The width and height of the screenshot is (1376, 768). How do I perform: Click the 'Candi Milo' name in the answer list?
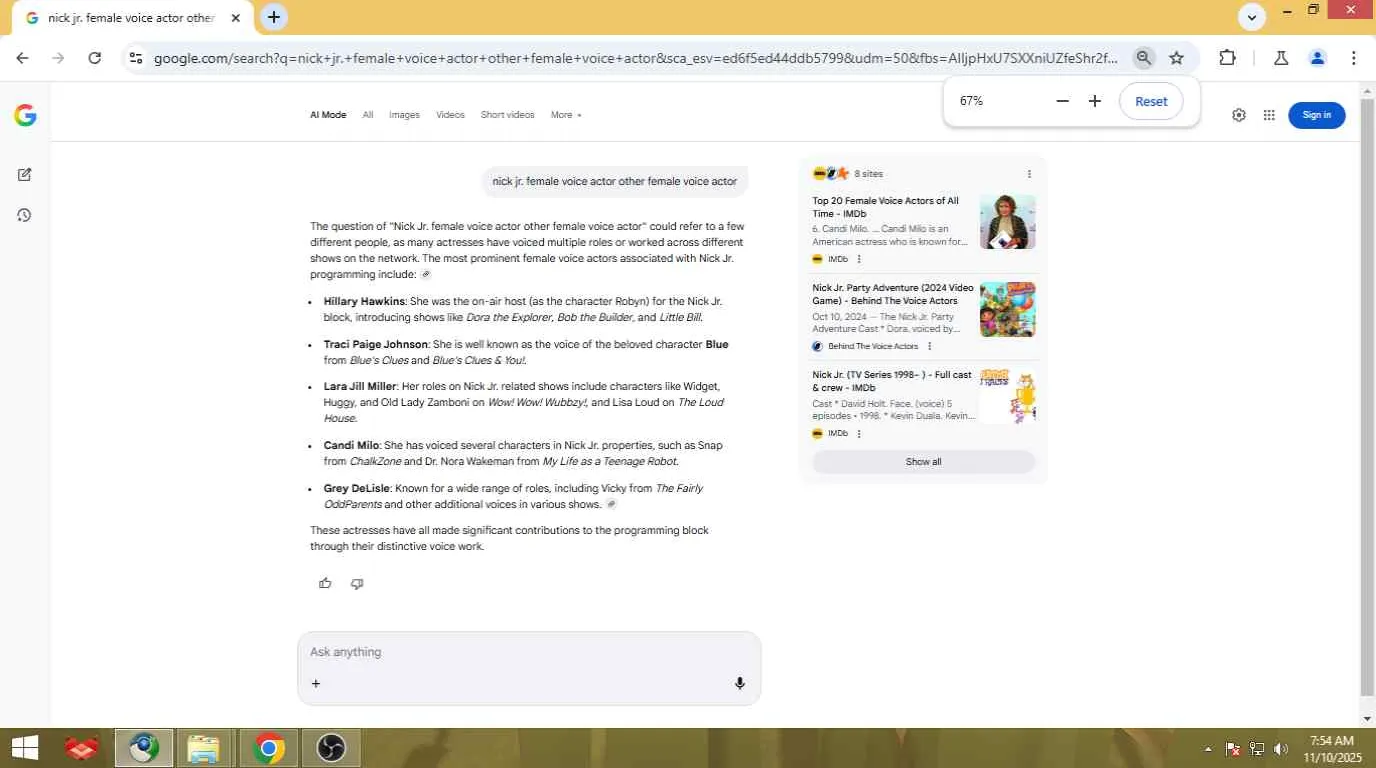pos(351,445)
